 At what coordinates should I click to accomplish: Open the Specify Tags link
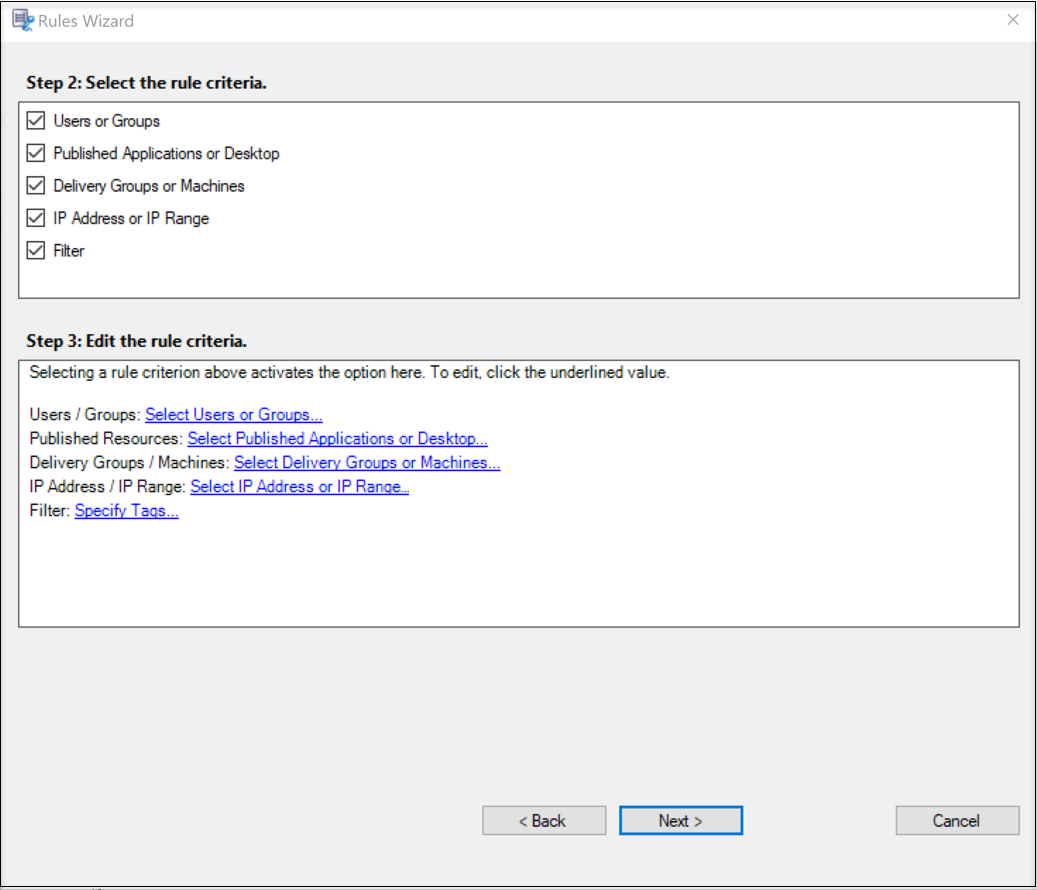point(127,512)
